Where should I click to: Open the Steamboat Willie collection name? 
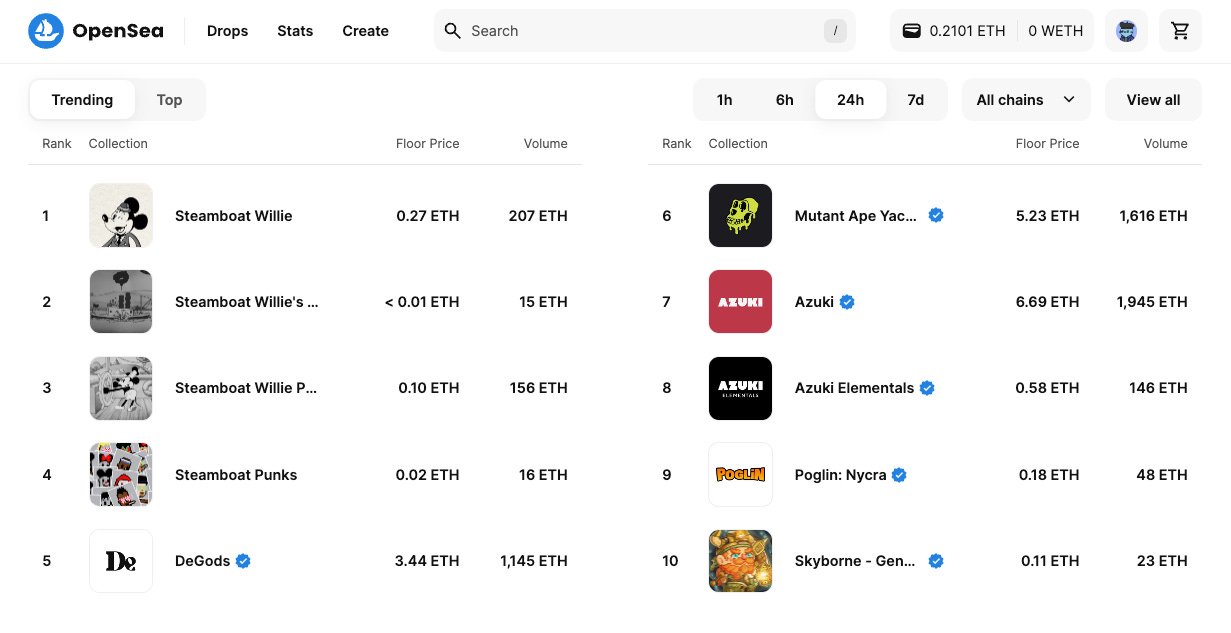tap(234, 215)
